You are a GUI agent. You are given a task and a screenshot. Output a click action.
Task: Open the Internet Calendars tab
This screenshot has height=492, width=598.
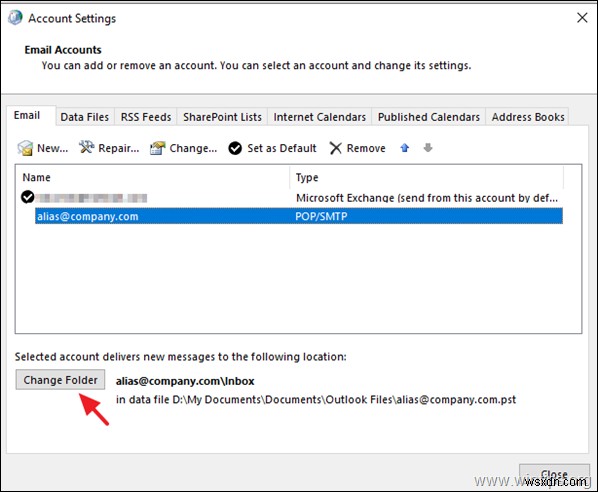(x=320, y=117)
